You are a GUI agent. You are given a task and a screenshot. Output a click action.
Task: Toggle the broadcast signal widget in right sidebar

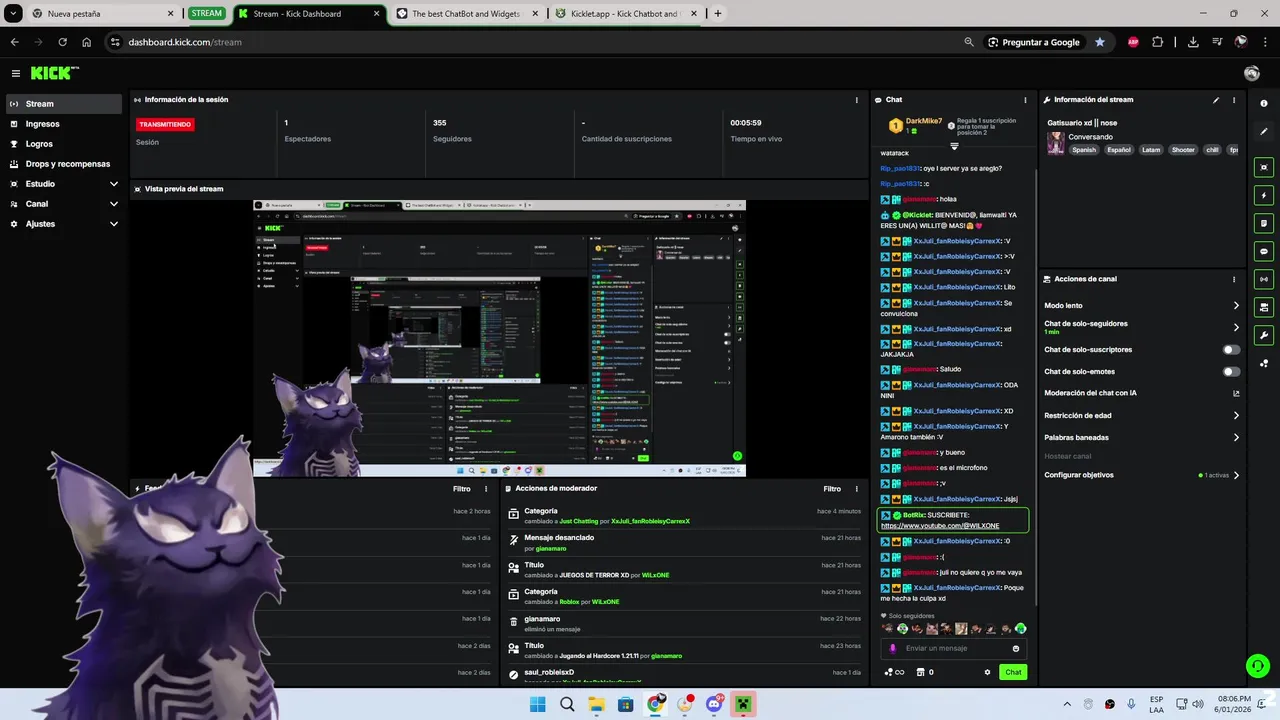tap(1264, 279)
